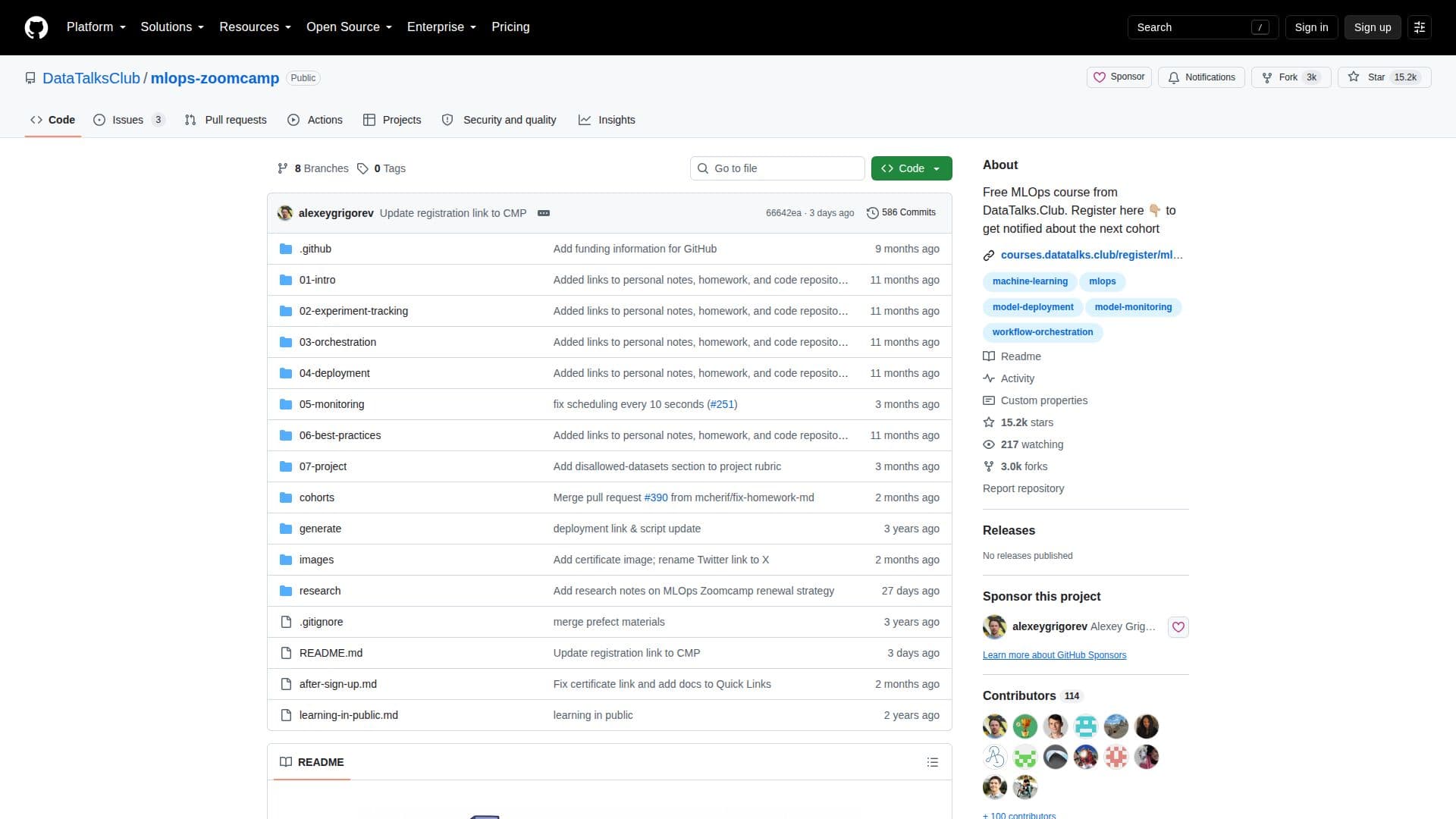Open Learn more about GitHub Sponsors
Viewport: 1456px width, 819px height.
(x=1054, y=655)
